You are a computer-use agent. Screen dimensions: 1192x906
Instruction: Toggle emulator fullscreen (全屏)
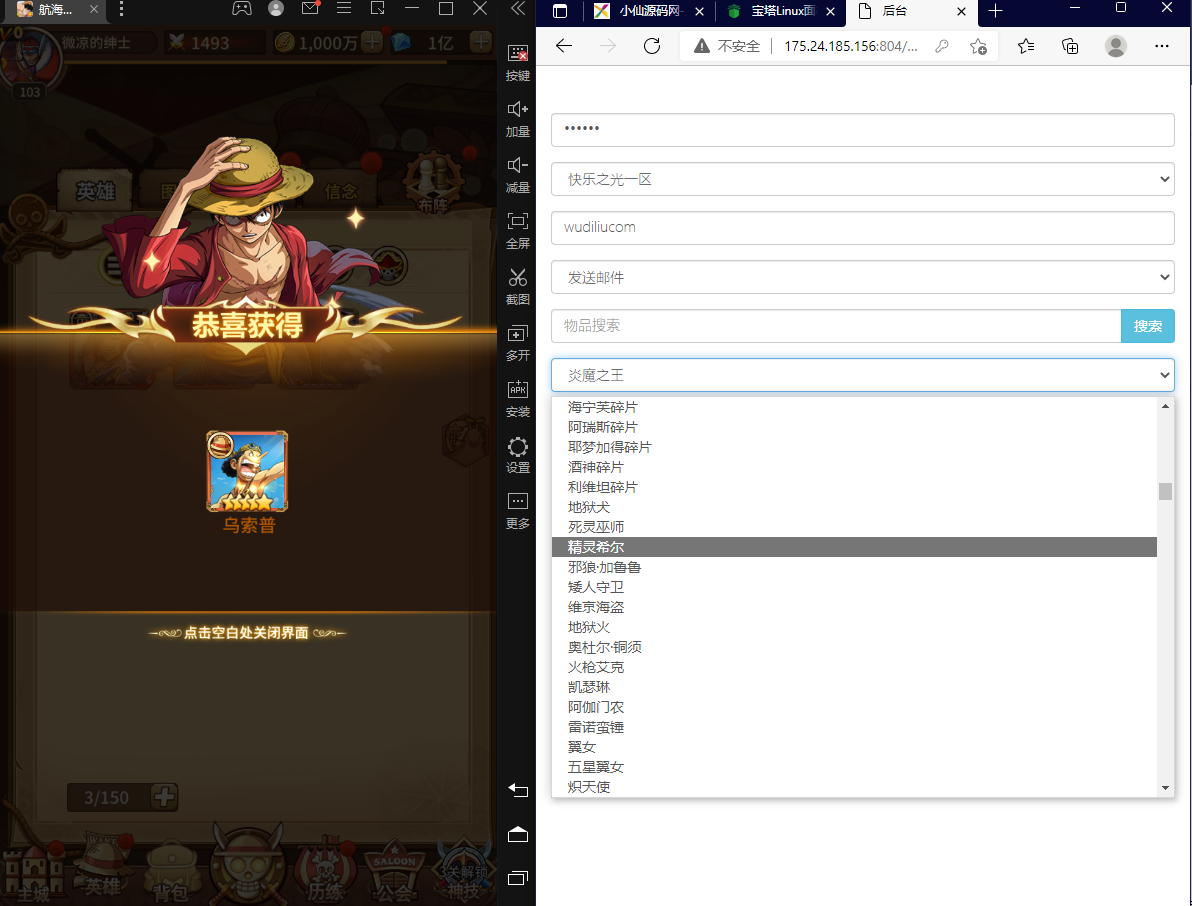pyautogui.click(x=518, y=231)
